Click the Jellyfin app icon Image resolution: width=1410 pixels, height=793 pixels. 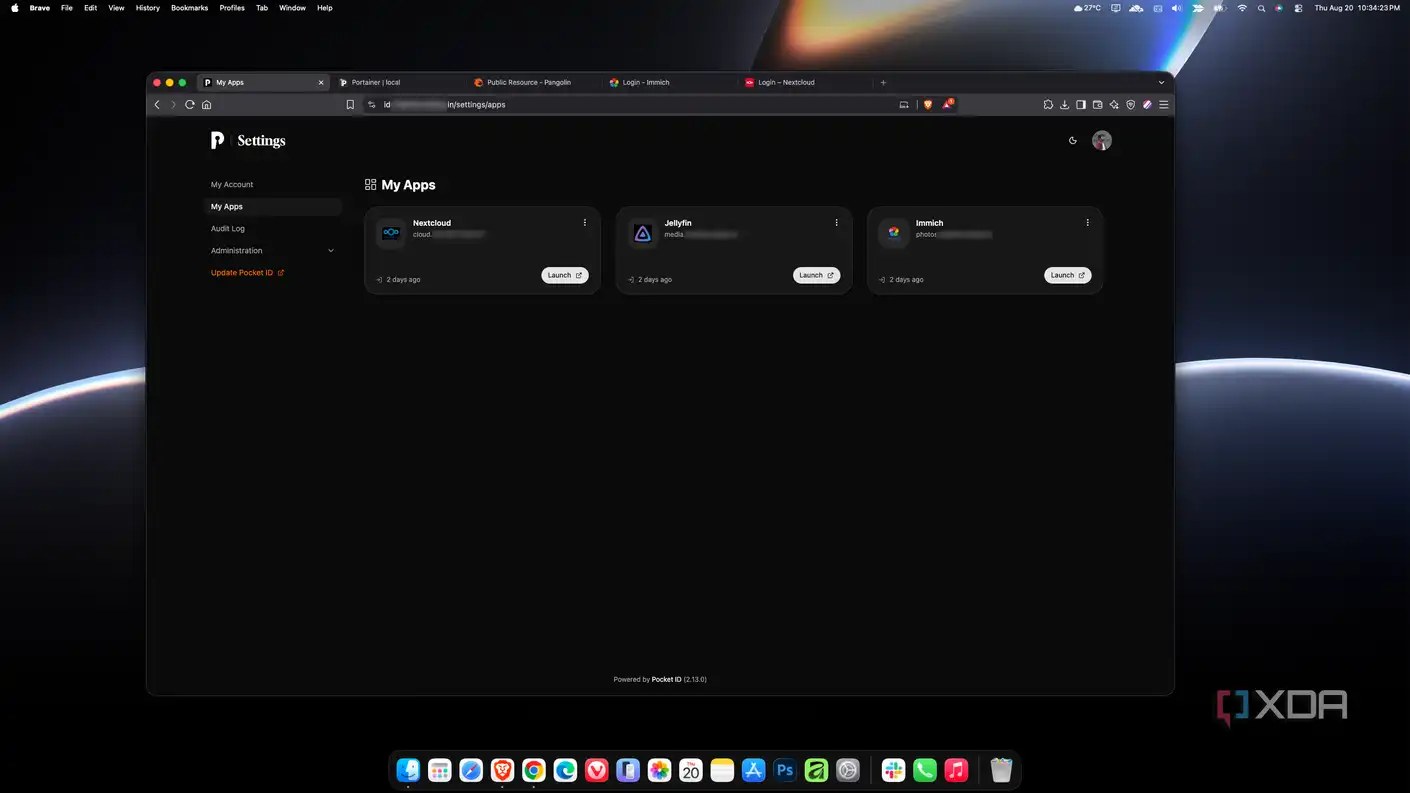click(x=642, y=233)
